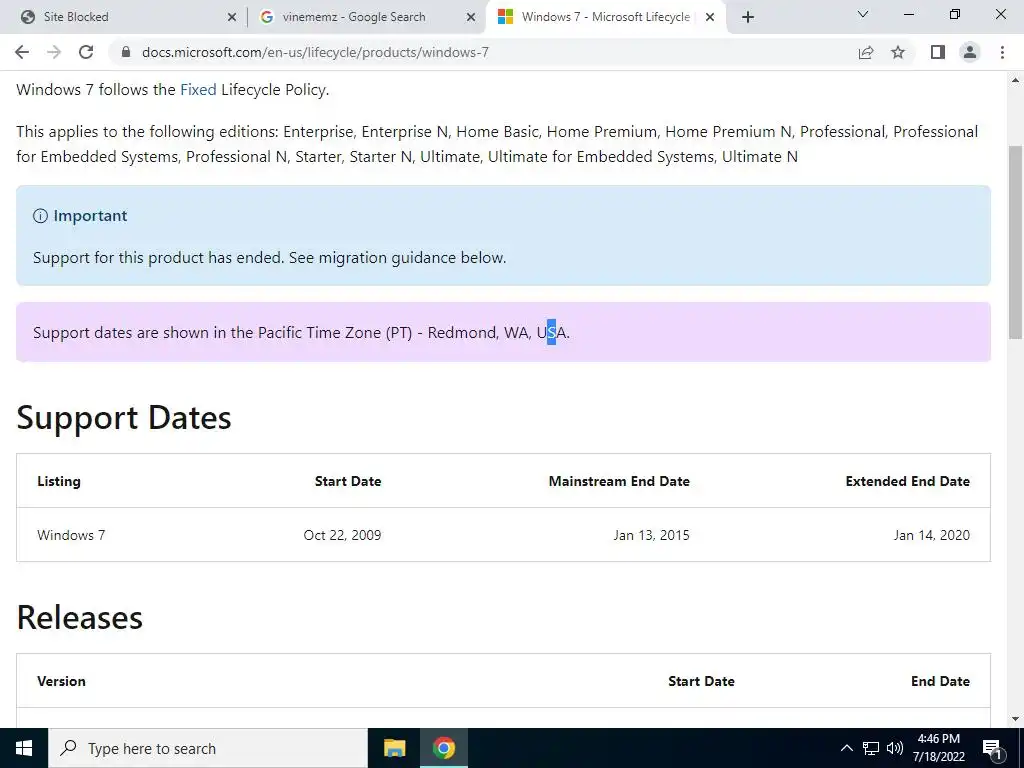Click the scrollbar up arrow
The image size is (1024, 768).
1016,80
